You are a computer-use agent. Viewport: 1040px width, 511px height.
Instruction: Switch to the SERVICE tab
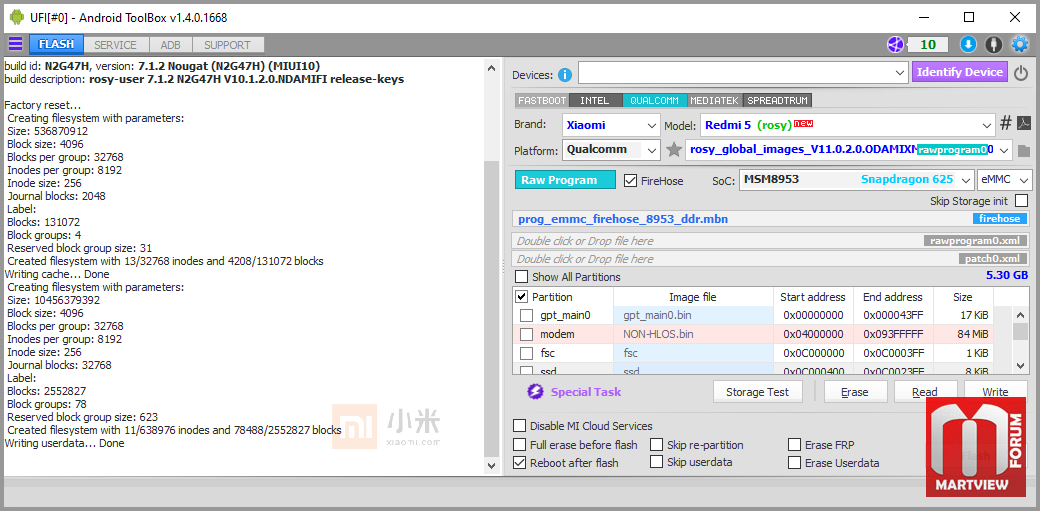(115, 45)
